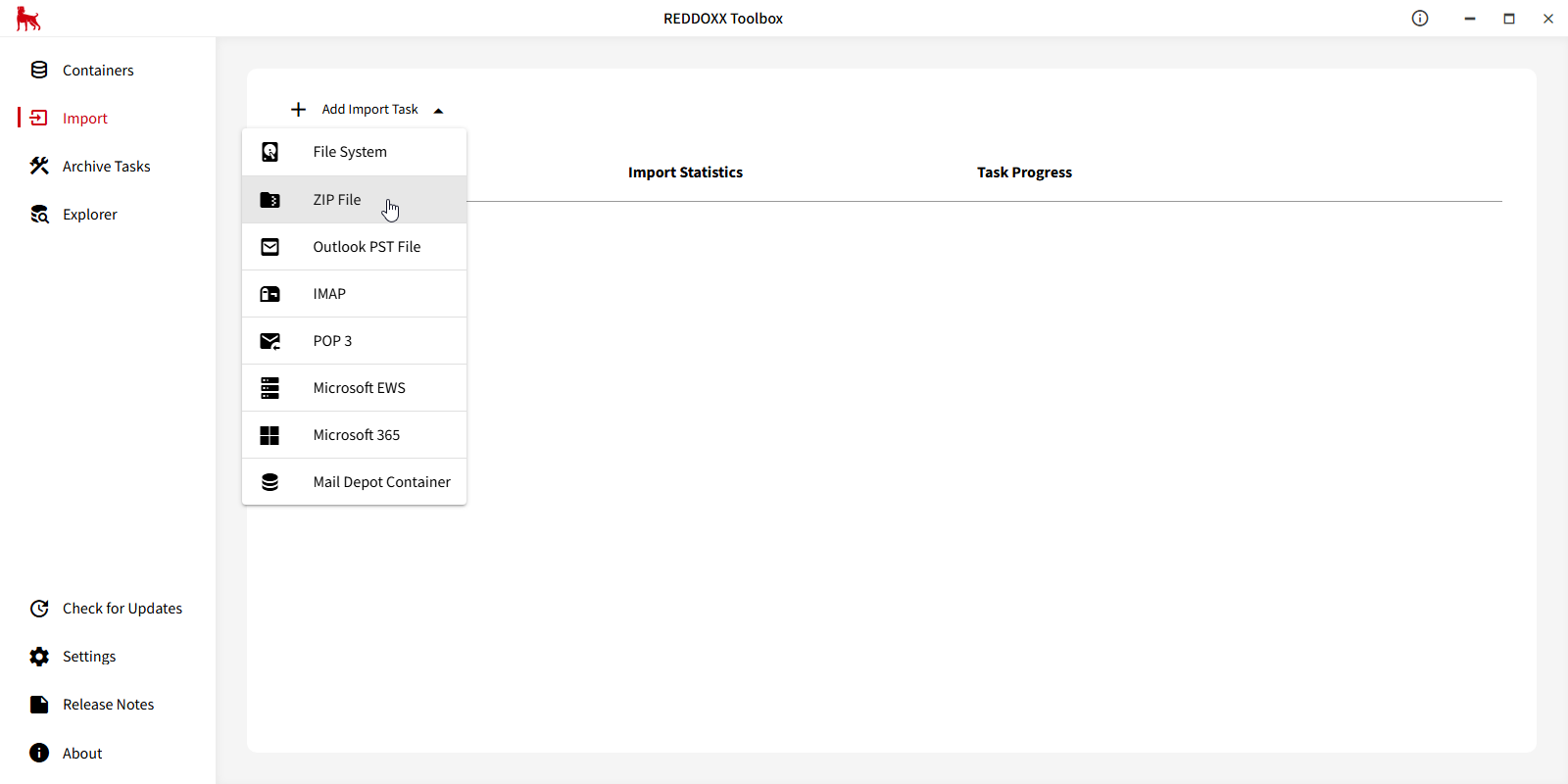
Task: Minimize the REDDOXX Toolbox window
Action: tap(1470, 19)
